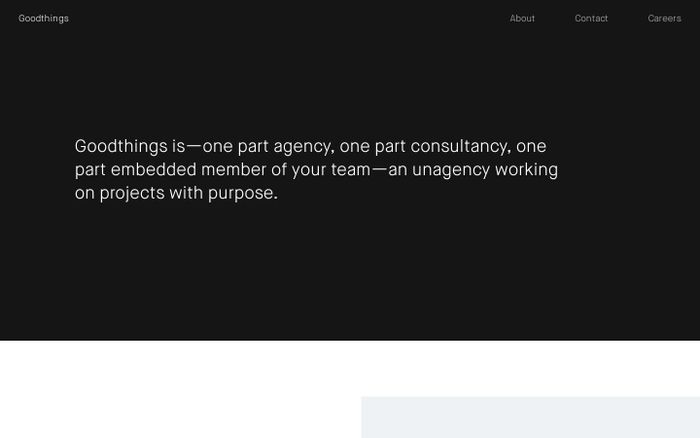Click the word 'embedded' in the headline
Viewport: 700px width, 438px height.
[x=154, y=170]
